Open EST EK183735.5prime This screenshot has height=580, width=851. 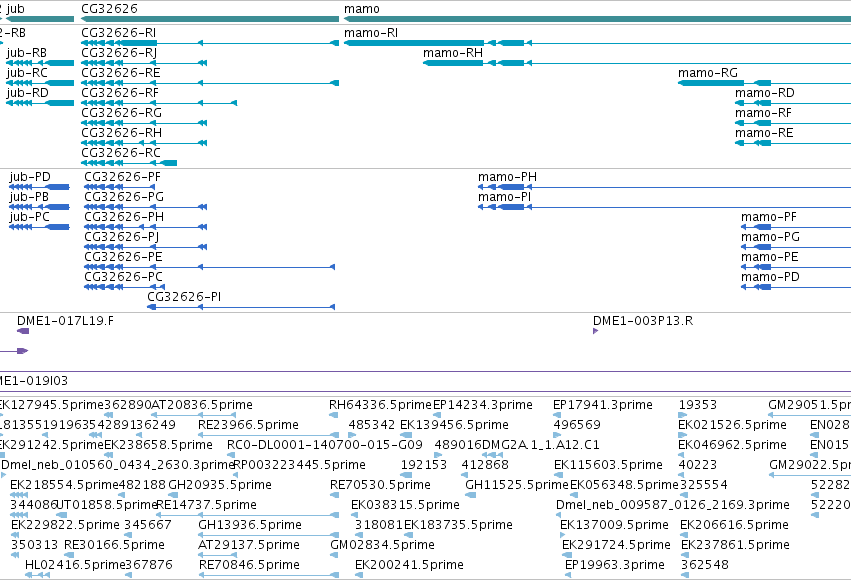click(x=458, y=525)
